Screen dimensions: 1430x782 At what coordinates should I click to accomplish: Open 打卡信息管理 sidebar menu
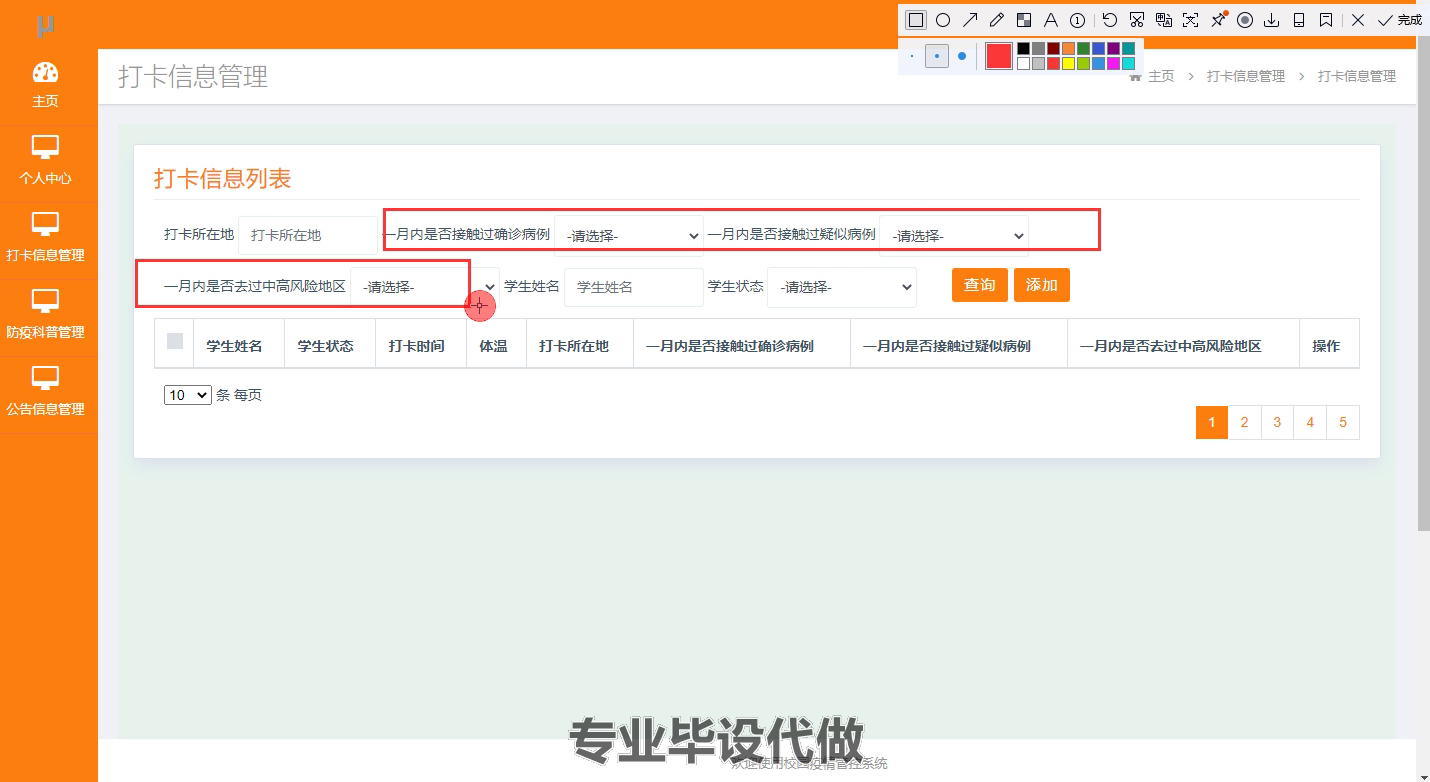[45, 240]
